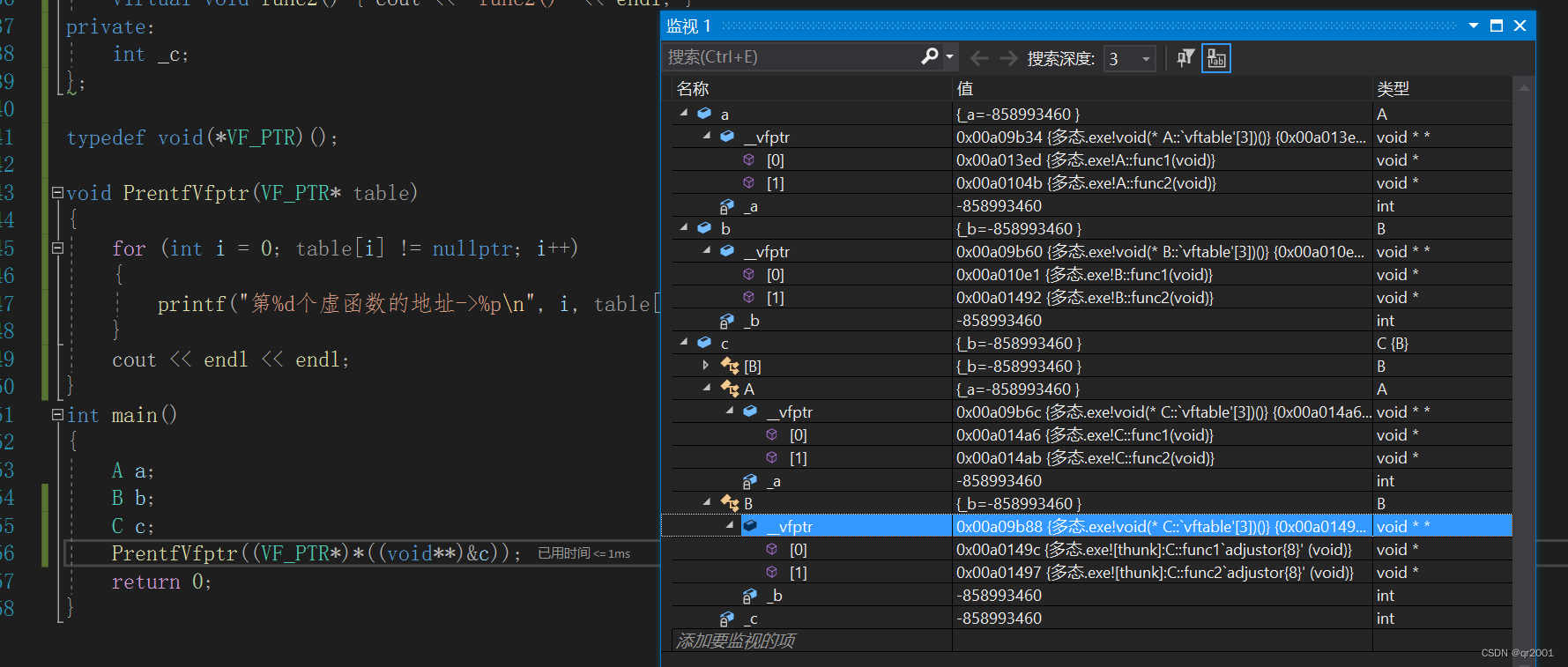This screenshot has width=1568, height=667.
Task: Click the pin toolbar icon in Watch 1
Action: 1186,58
